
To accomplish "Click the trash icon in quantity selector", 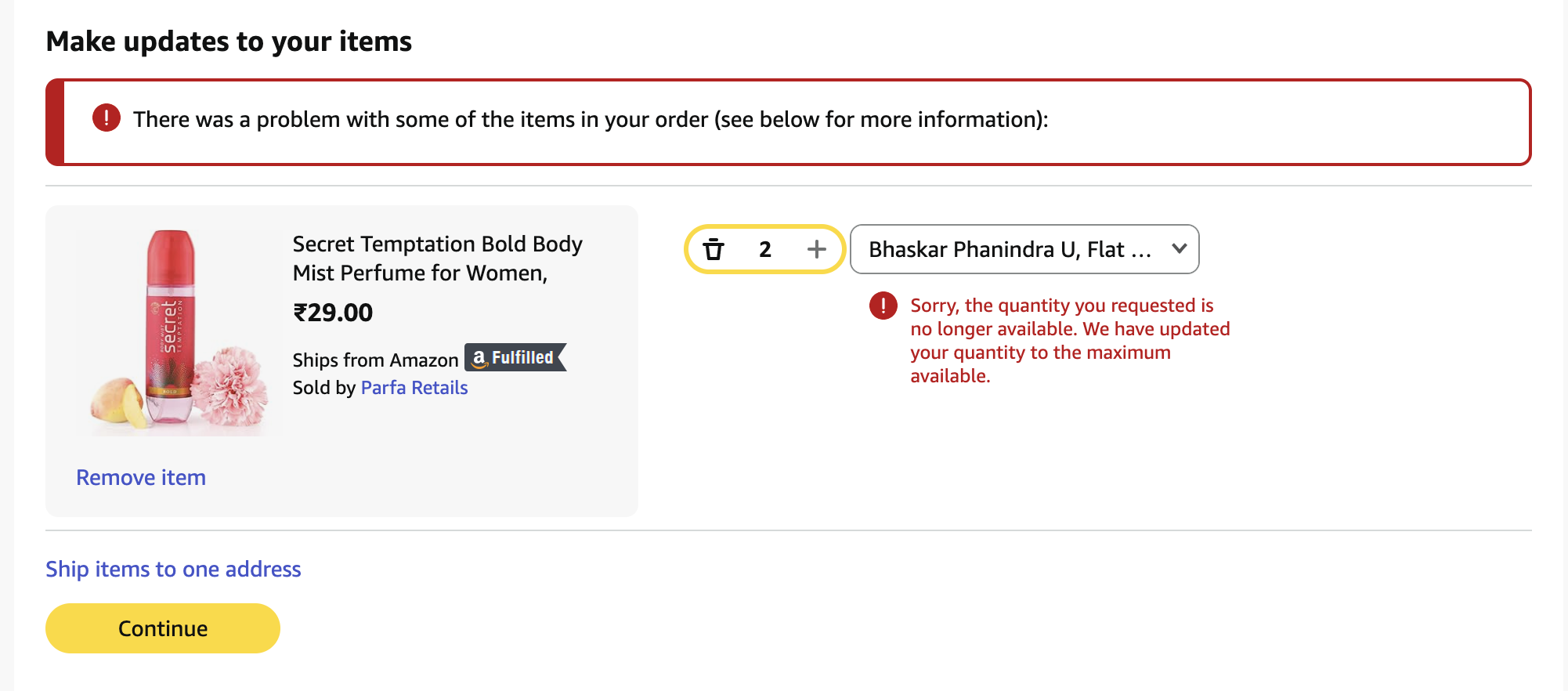I will click(714, 250).
